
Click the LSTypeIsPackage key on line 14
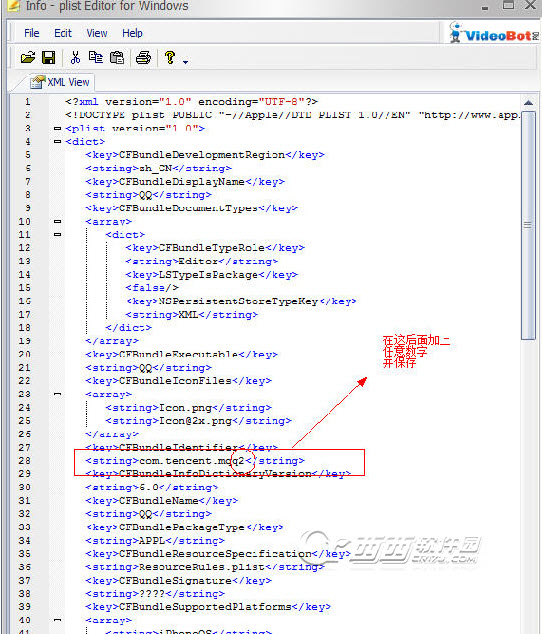coord(212,275)
